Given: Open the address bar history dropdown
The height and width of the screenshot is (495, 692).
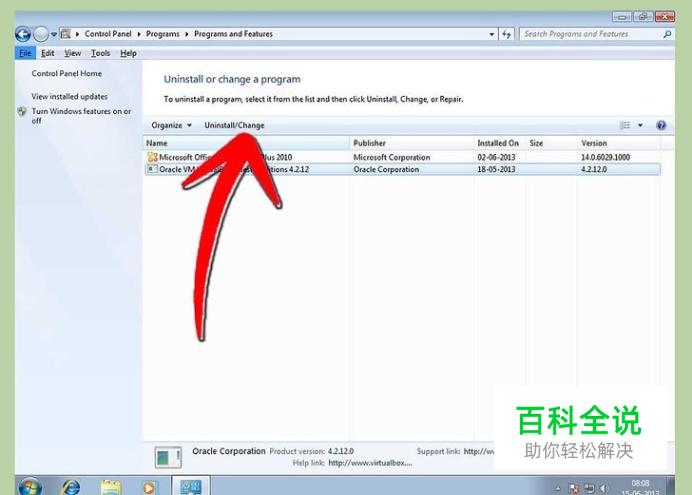Looking at the screenshot, I should [492, 34].
